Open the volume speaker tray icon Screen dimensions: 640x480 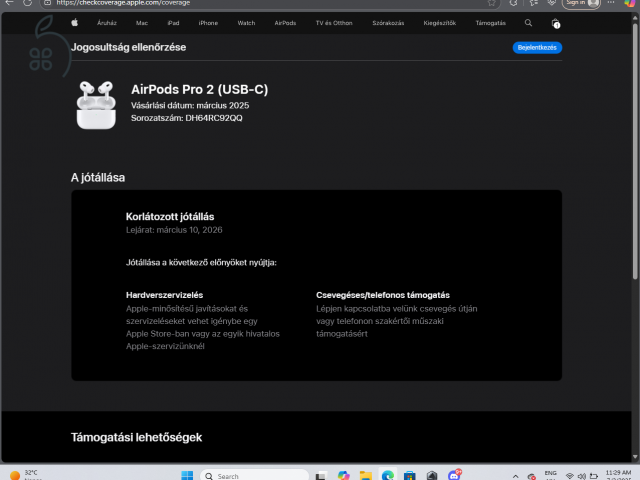pos(582,476)
